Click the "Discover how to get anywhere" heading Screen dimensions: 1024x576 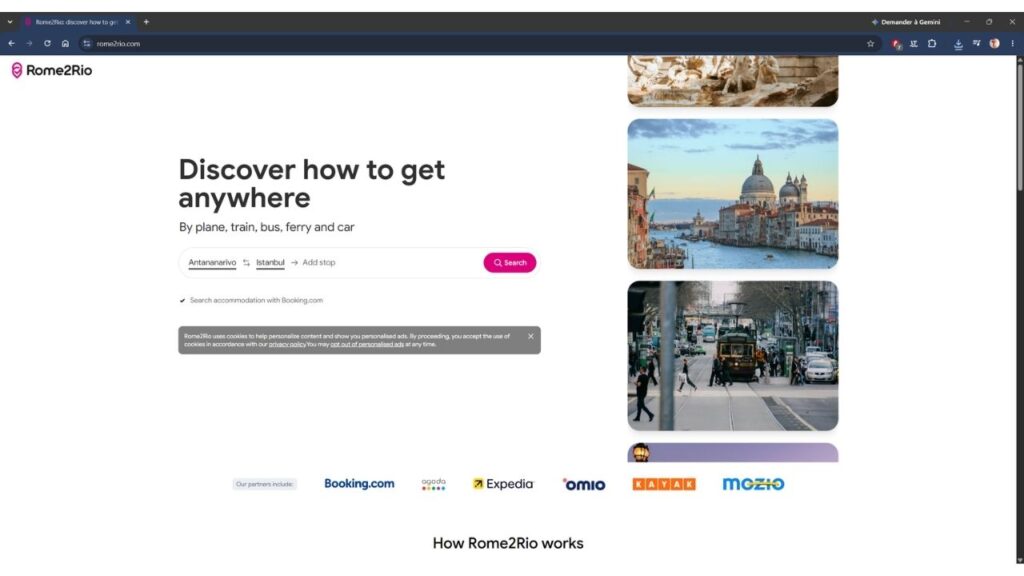pos(312,184)
